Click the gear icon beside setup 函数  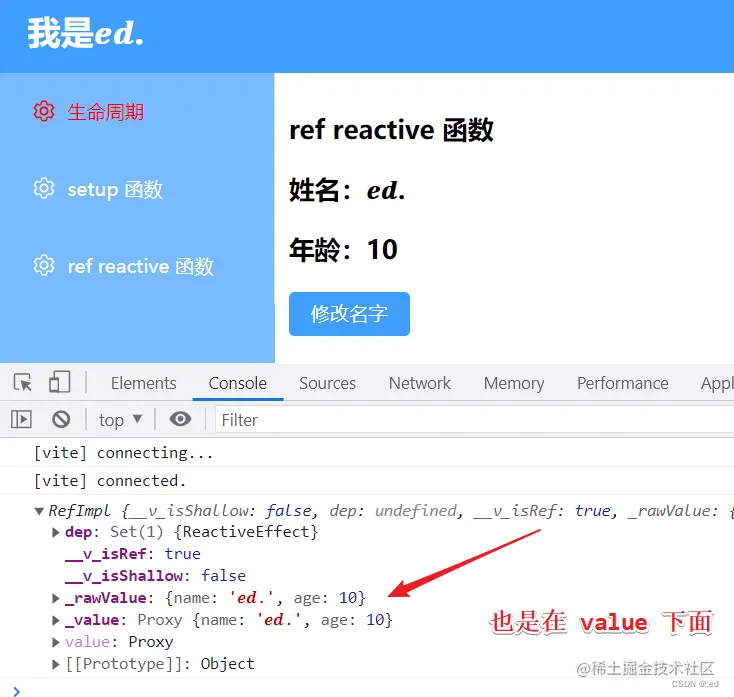(44, 189)
